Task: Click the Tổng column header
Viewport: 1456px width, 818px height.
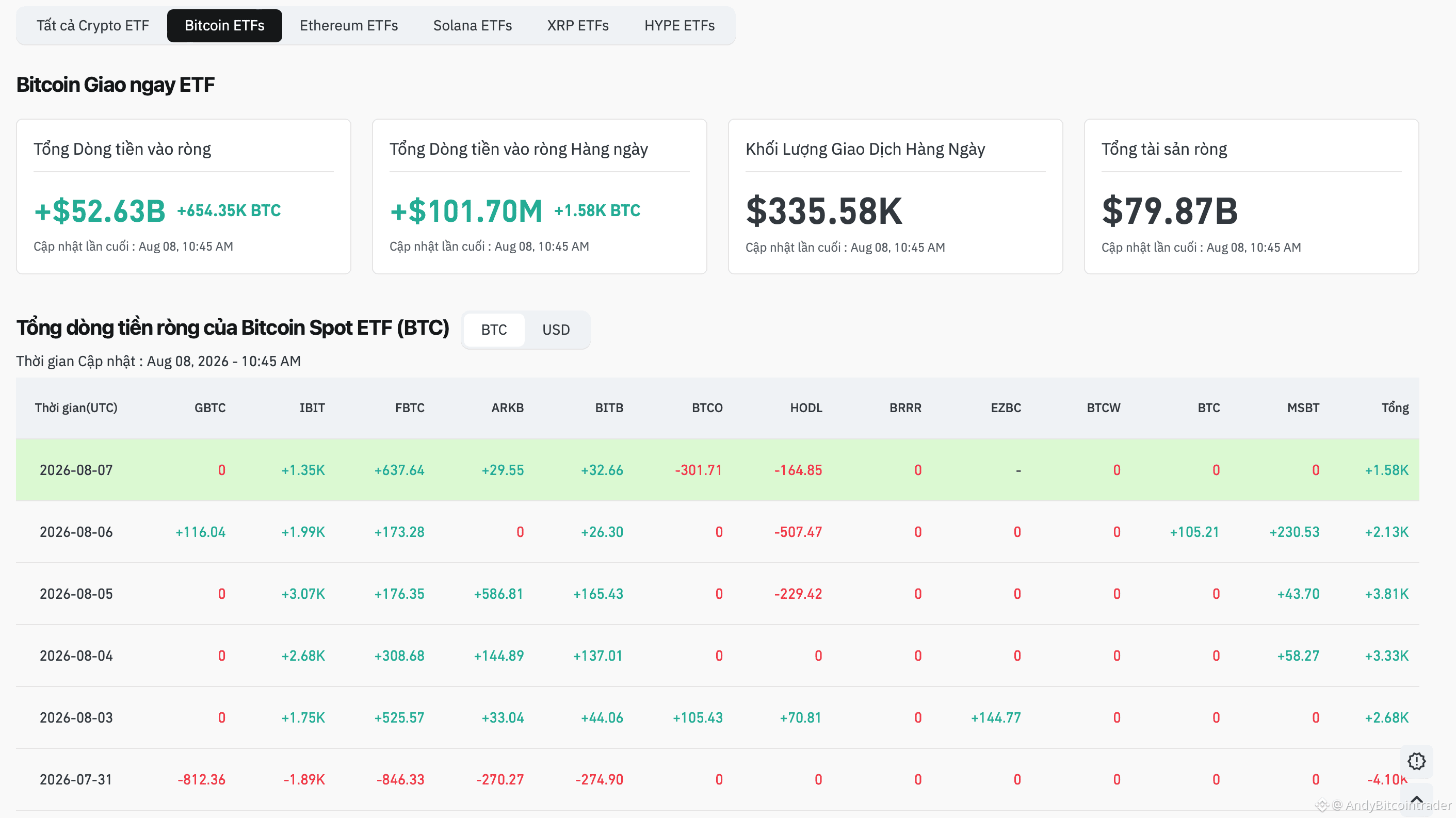Action: click(1395, 408)
